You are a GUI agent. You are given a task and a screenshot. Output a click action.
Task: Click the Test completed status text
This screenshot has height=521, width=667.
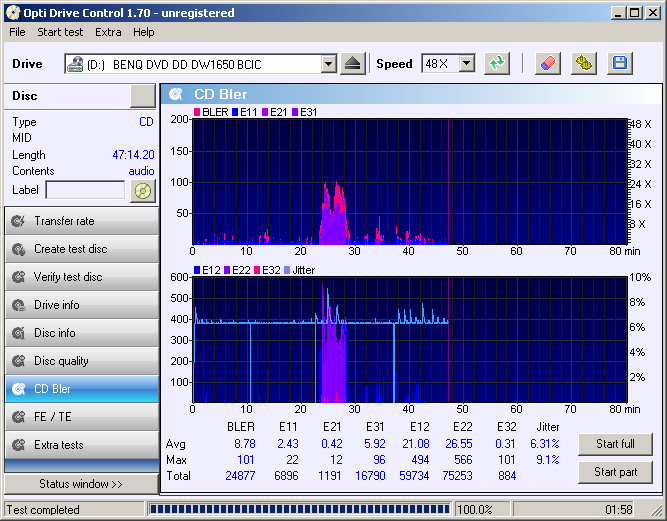coord(43,510)
